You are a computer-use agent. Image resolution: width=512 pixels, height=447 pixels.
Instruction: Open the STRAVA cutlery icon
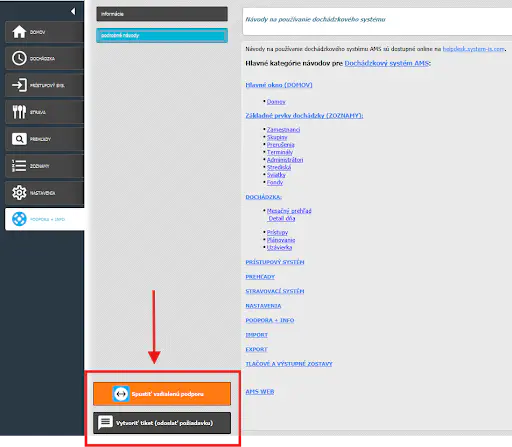[19, 112]
